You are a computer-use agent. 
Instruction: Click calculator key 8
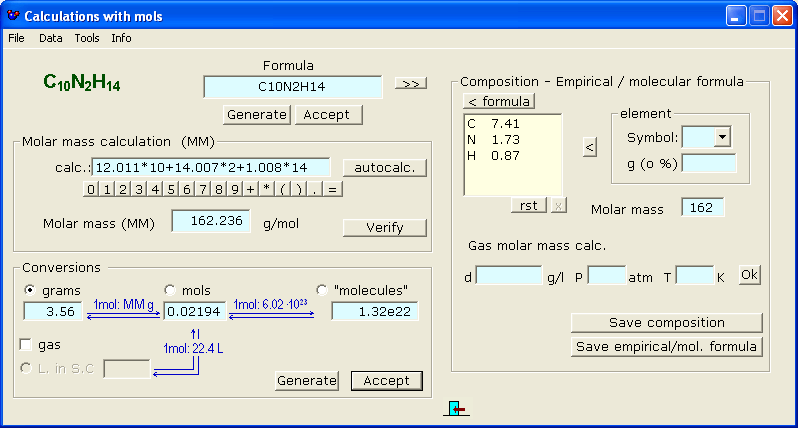click(219, 189)
